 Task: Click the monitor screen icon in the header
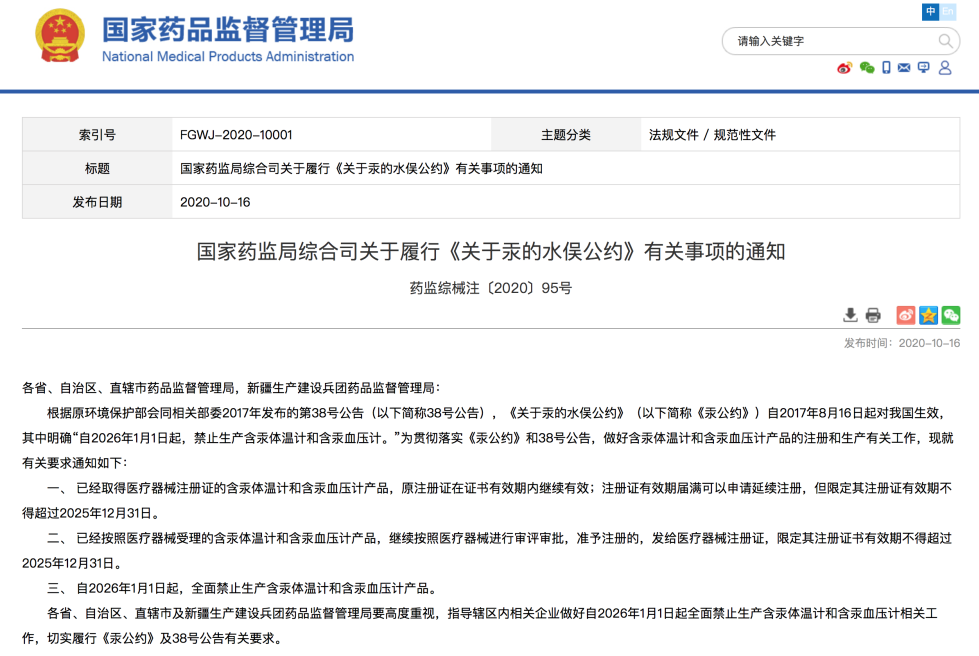pos(923,68)
